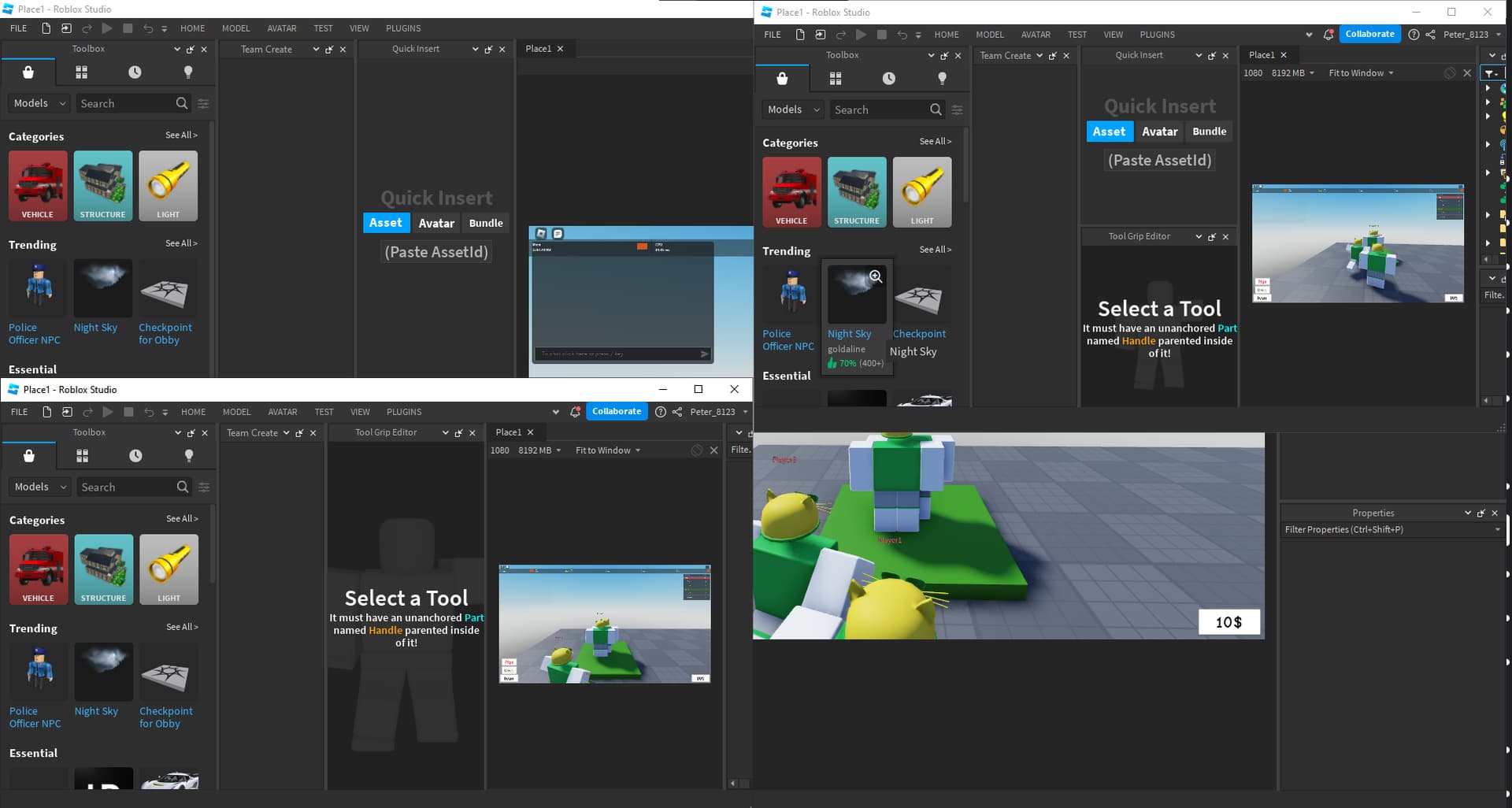
Task: Open Recent clock tab in right window Toolbox
Action: click(889, 79)
